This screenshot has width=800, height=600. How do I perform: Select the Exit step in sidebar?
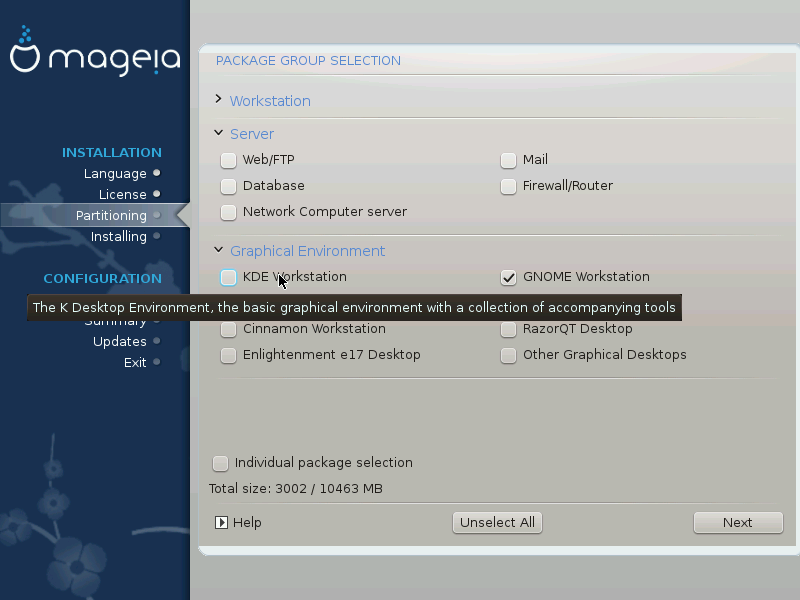click(x=135, y=362)
